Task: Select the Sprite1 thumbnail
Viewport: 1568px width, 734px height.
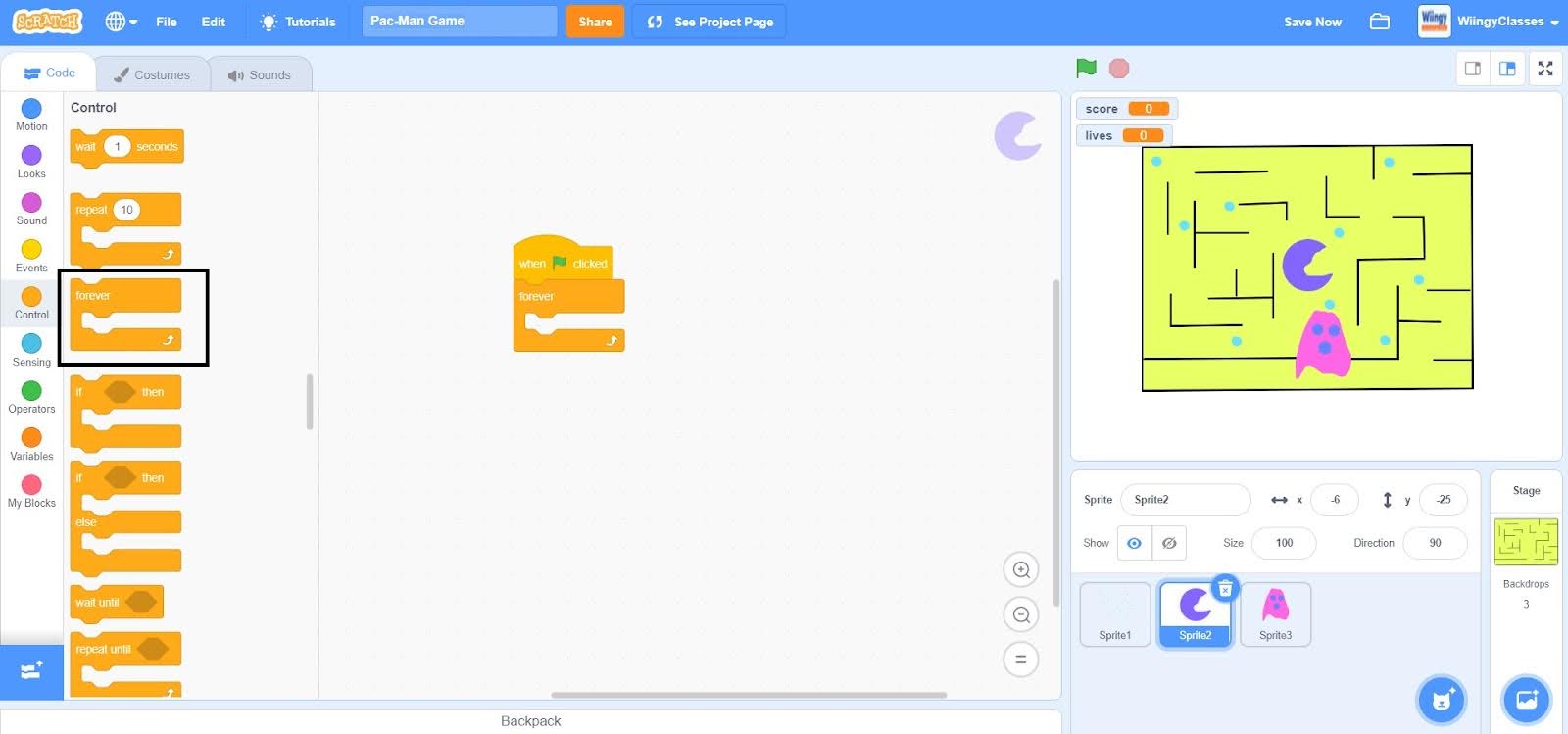Action: click(x=1115, y=614)
